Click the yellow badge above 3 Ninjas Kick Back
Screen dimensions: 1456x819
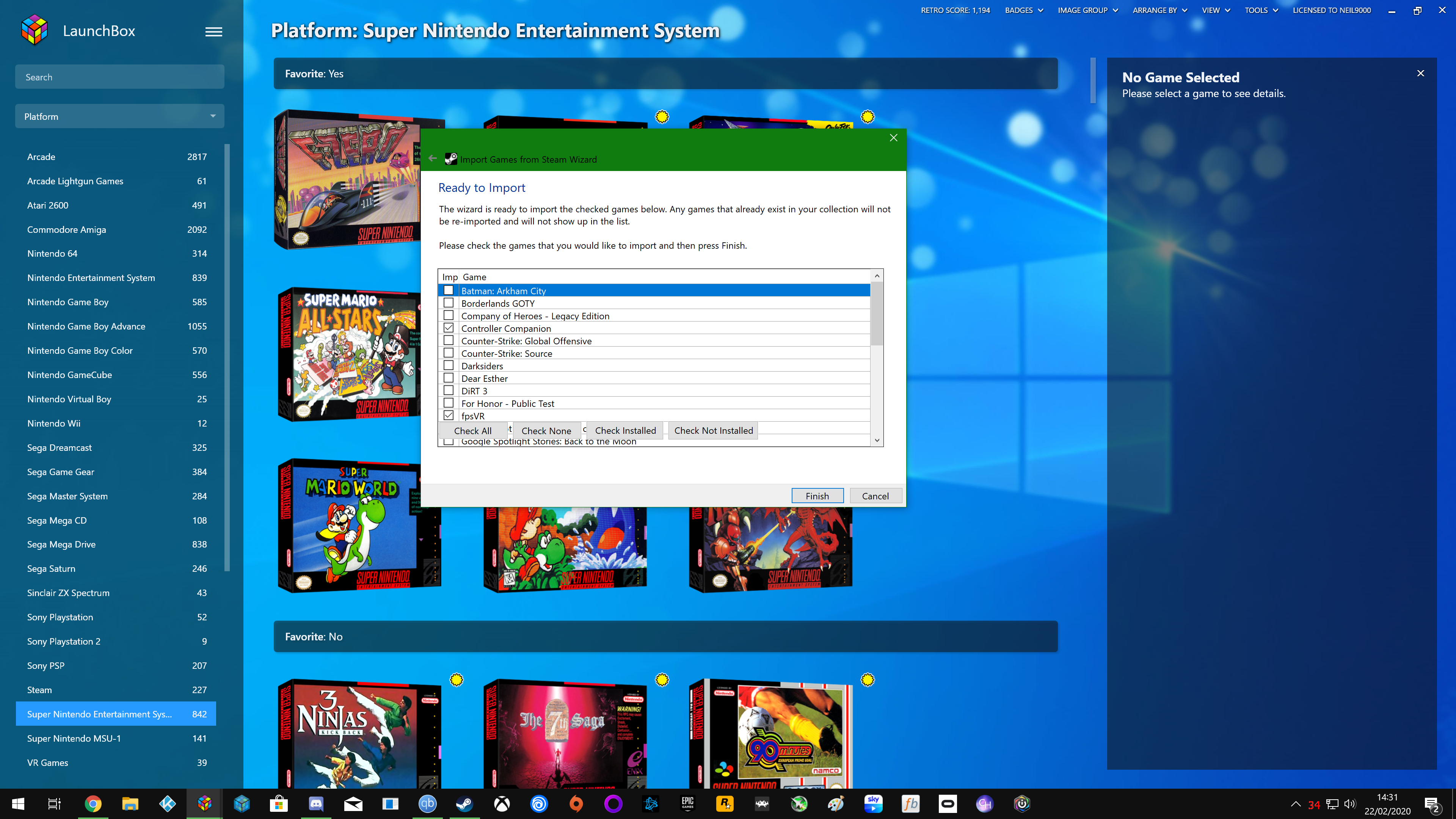coord(456,679)
